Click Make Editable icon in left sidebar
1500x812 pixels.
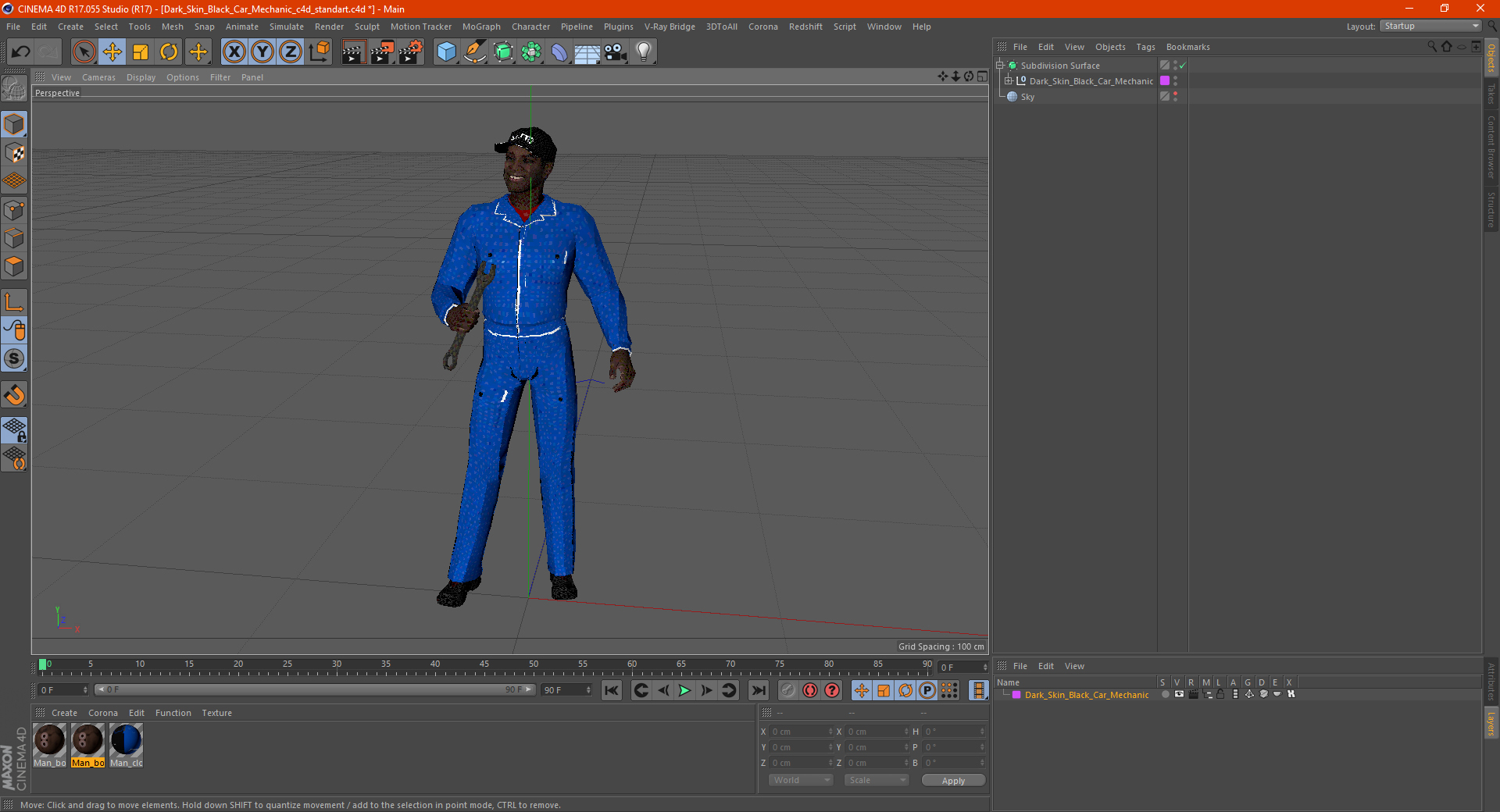(x=14, y=88)
